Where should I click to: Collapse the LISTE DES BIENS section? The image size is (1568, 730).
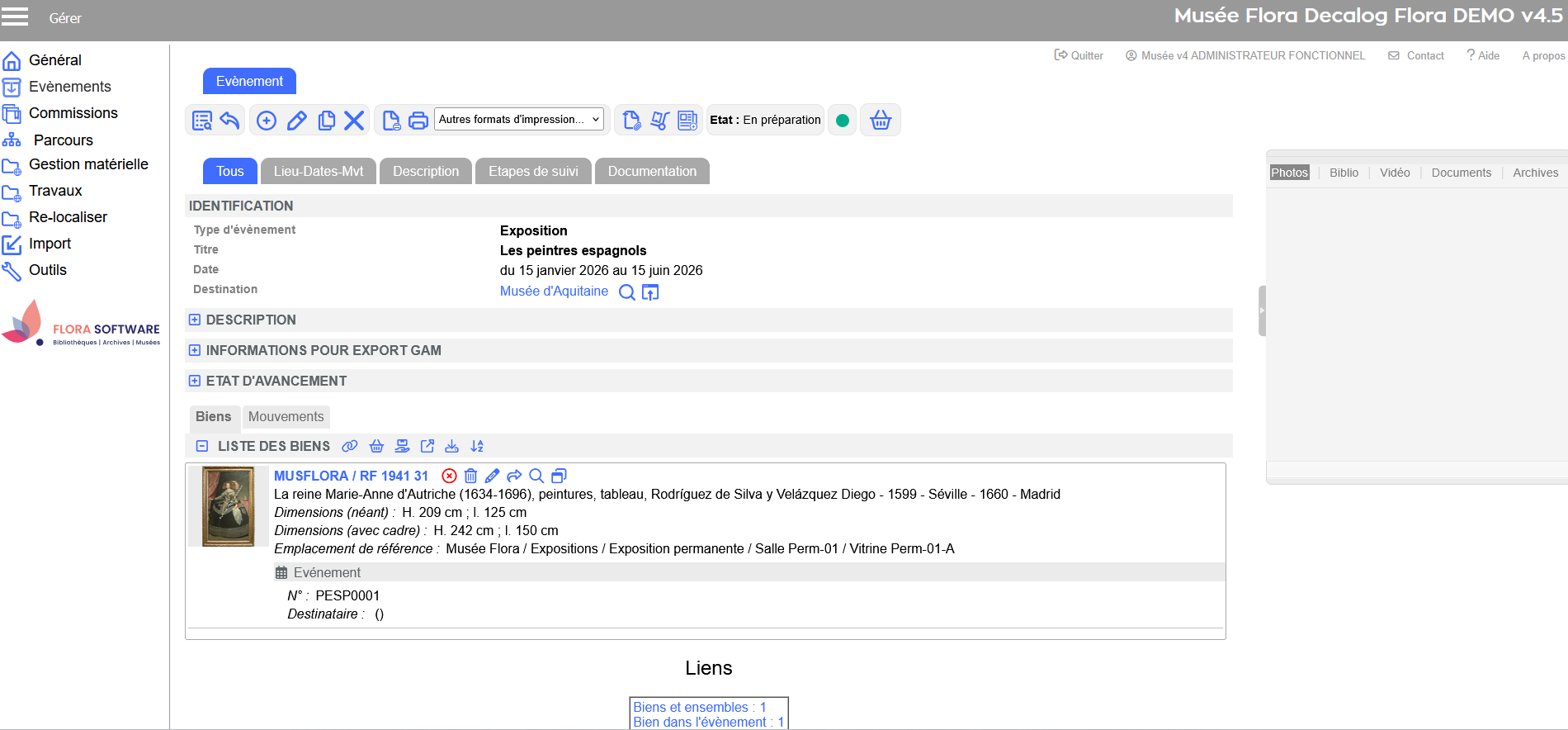click(x=202, y=446)
